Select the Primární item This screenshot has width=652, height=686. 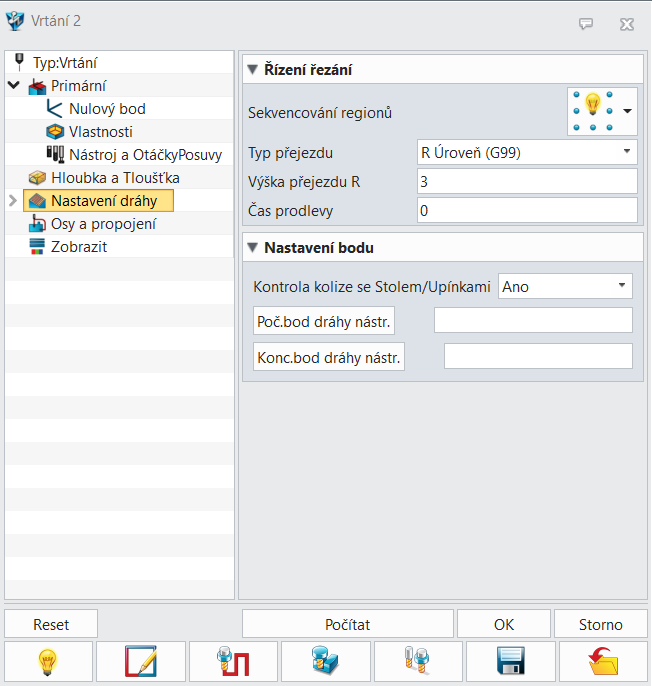click(78, 86)
